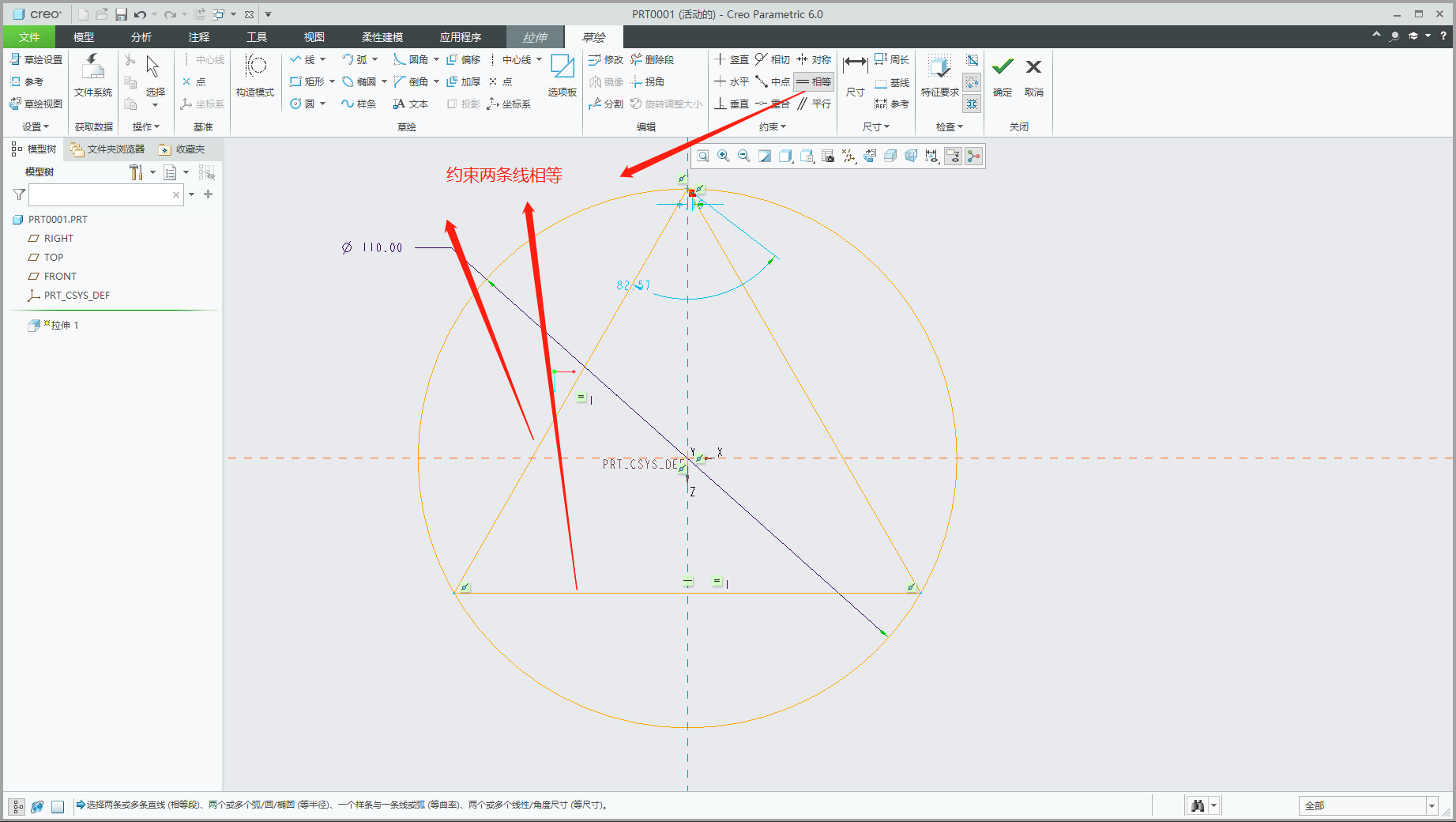
Task: Toggle the 相等 equal constraint button
Action: (x=814, y=82)
